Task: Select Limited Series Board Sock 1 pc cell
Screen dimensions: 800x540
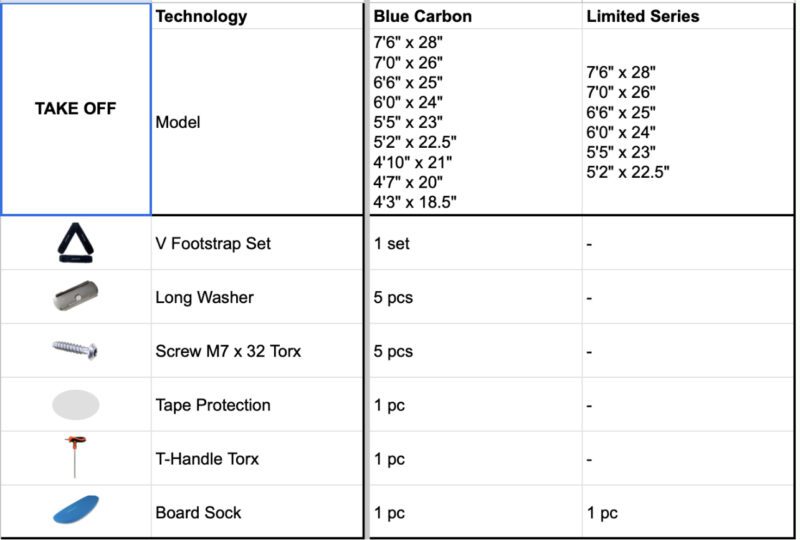Action: coord(690,513)
